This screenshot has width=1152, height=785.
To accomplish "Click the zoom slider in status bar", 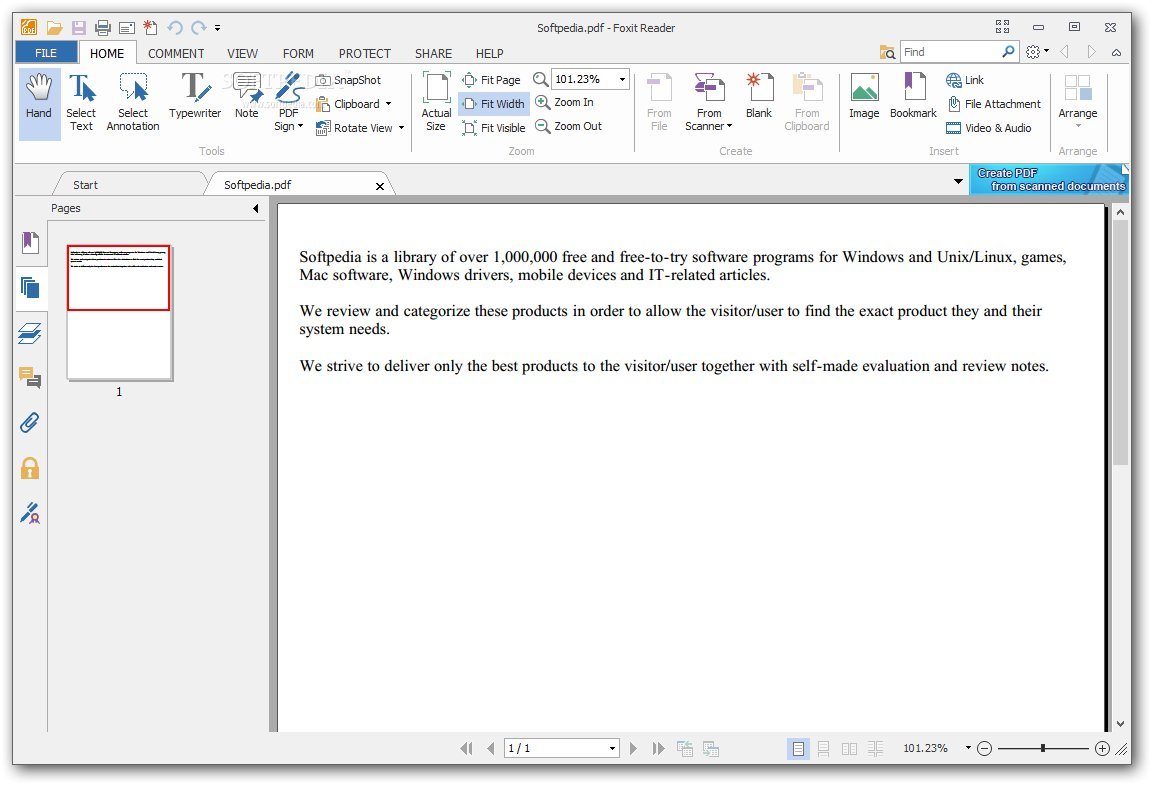I will [x=1043, y=748].
